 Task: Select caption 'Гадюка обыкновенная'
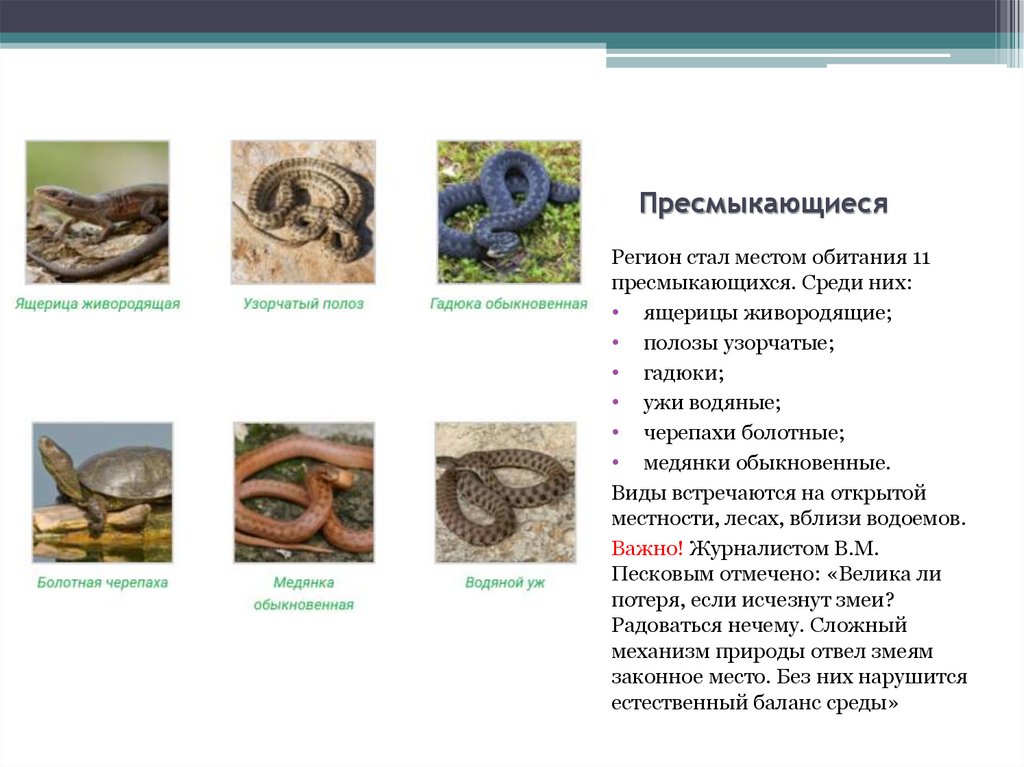[x=509, y=304]
